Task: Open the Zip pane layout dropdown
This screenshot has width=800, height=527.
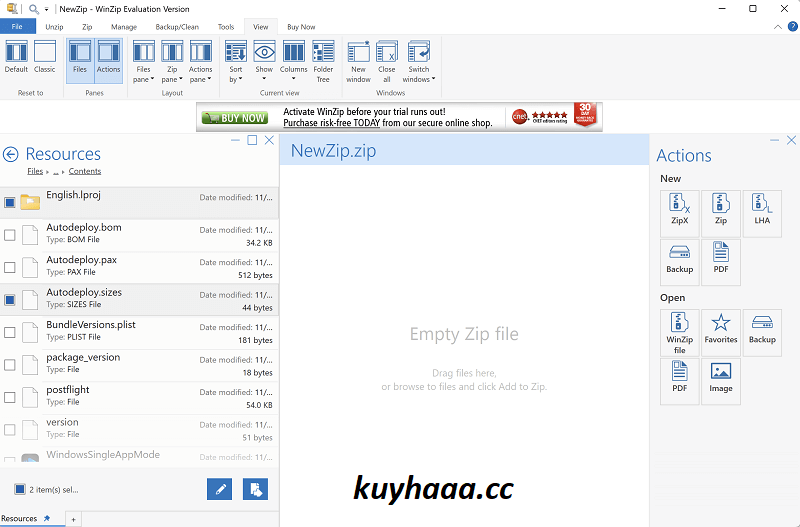Action: tap(172, 62)
